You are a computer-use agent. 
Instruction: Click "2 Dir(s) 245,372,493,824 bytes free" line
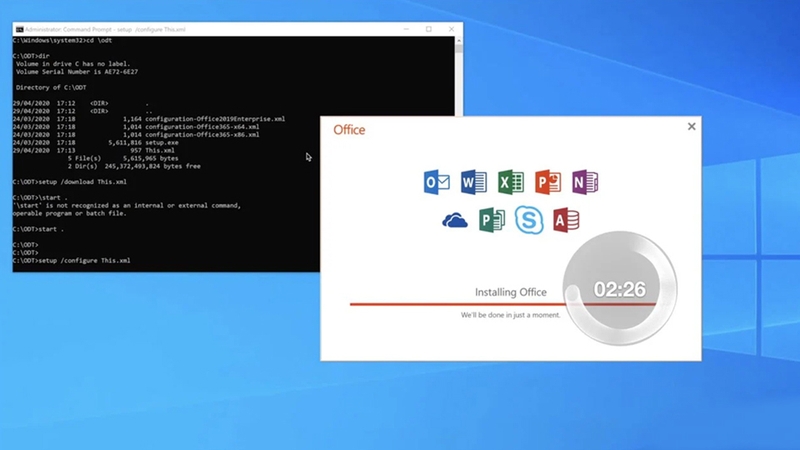[x=134, y=166]
